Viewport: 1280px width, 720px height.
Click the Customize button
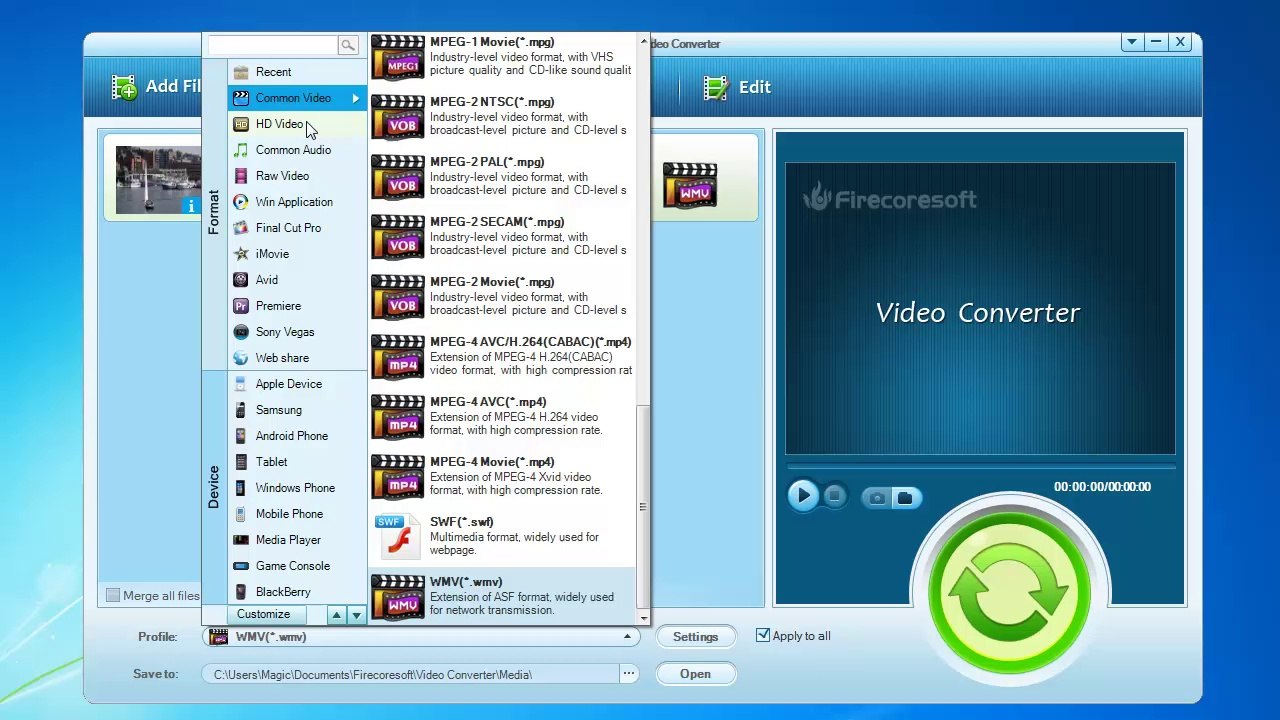264,614
